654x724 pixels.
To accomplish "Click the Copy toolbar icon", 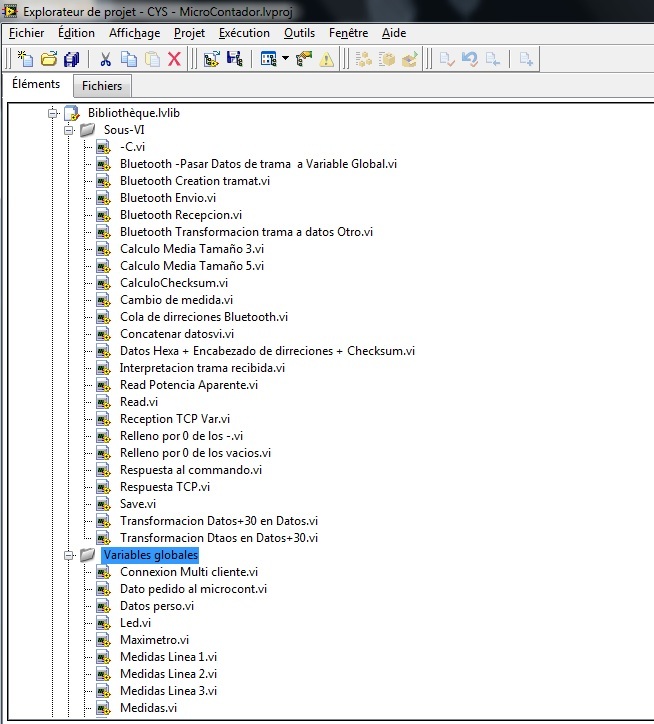I will coord(130,59).
